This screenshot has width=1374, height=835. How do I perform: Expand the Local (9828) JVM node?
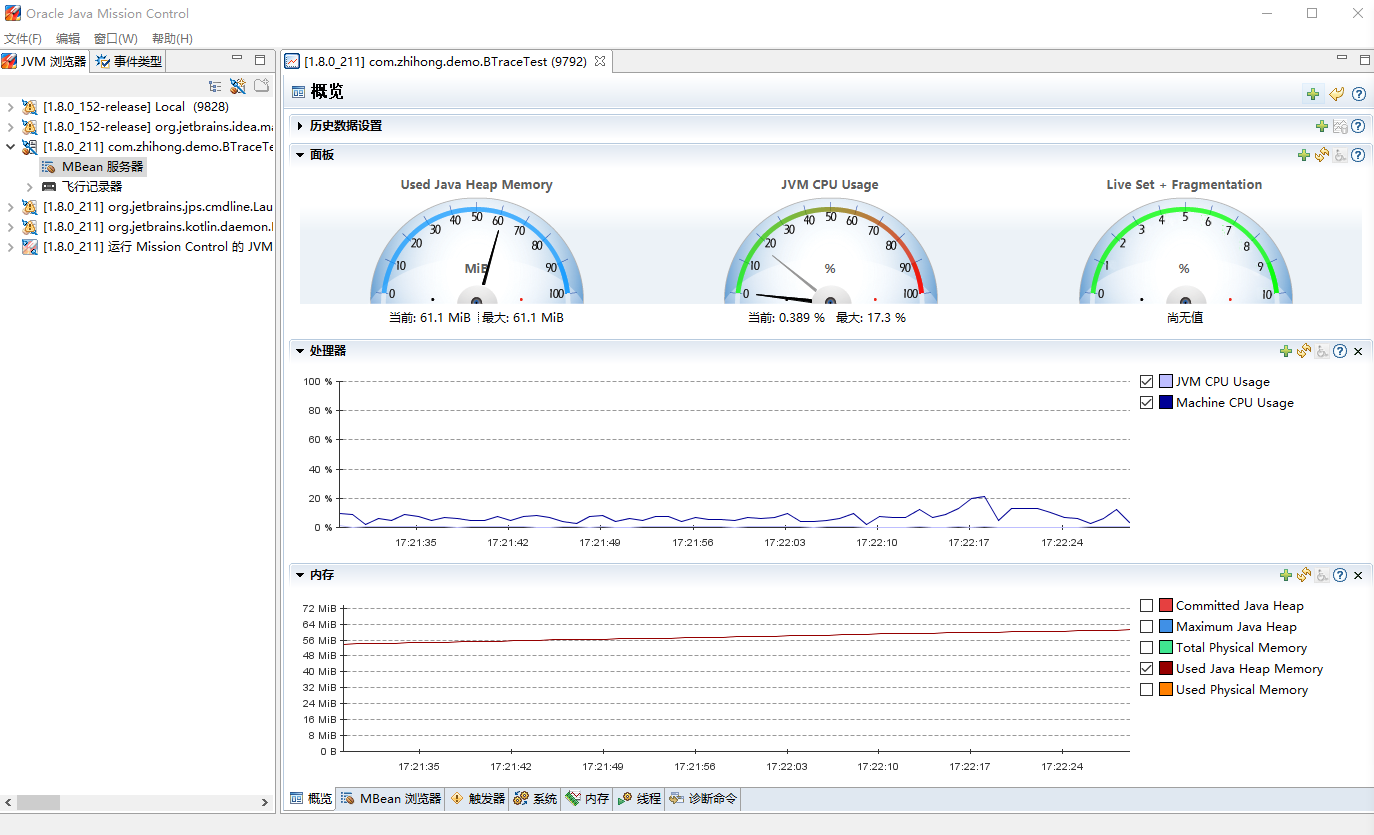[10, 106]
